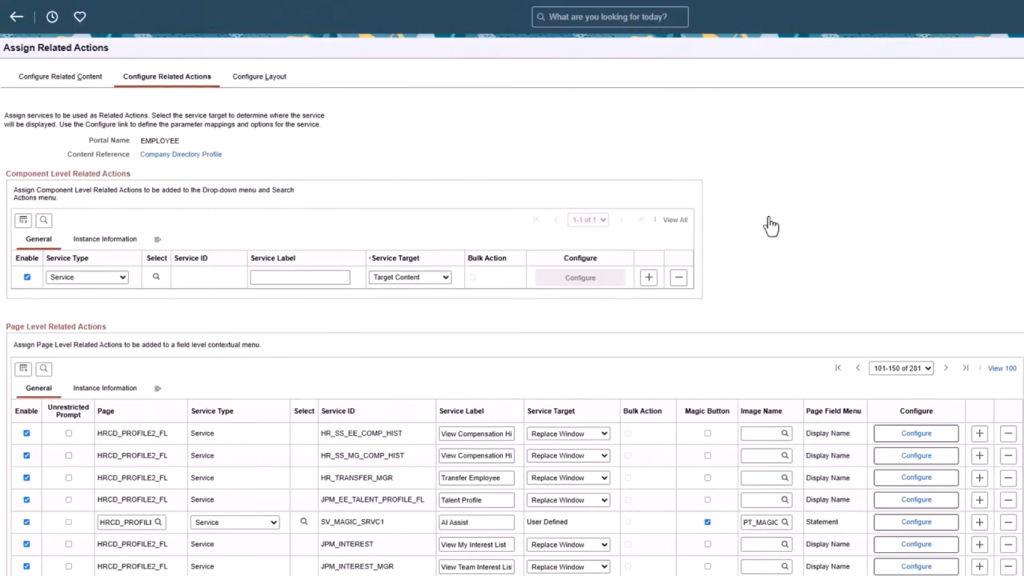Click Component Level service Select lookup icon

click(156, 277)
